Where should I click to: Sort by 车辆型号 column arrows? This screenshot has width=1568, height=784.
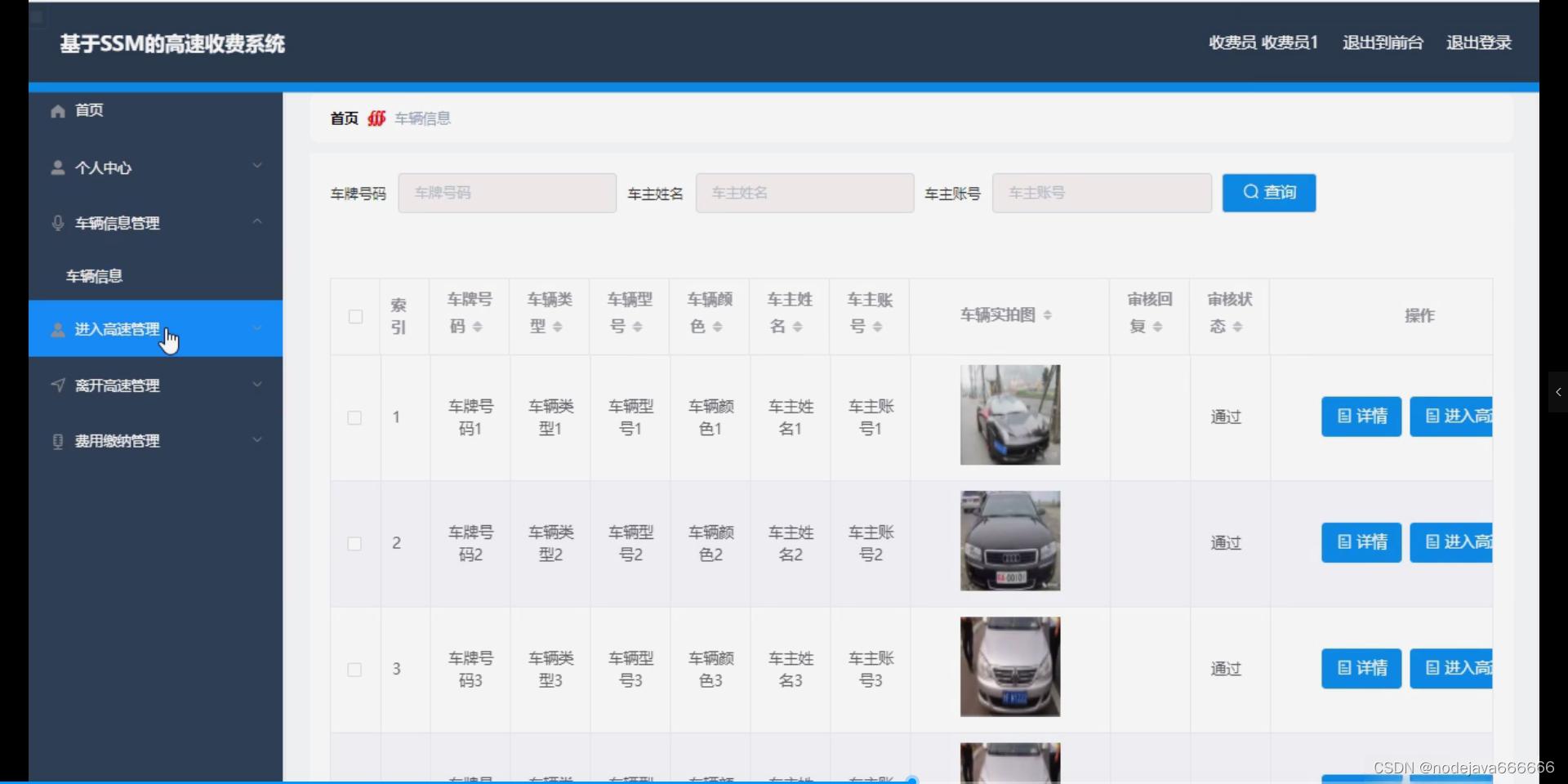(x=638, y=327)
